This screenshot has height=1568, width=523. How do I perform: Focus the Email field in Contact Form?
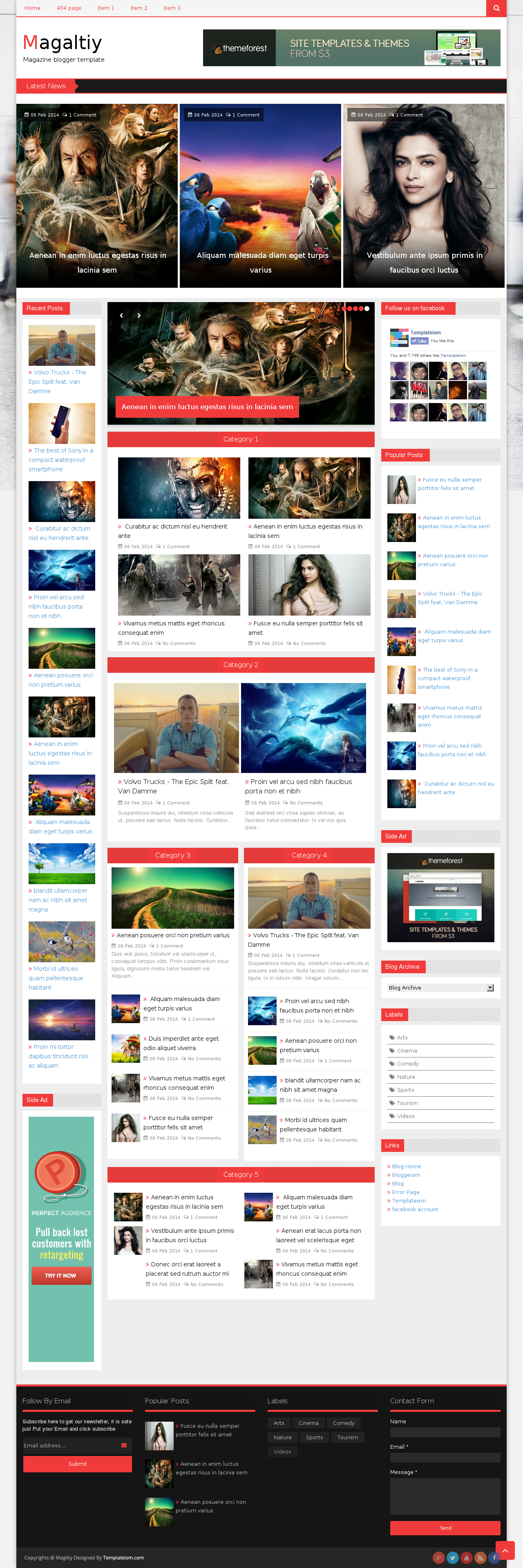(445, 1458)
